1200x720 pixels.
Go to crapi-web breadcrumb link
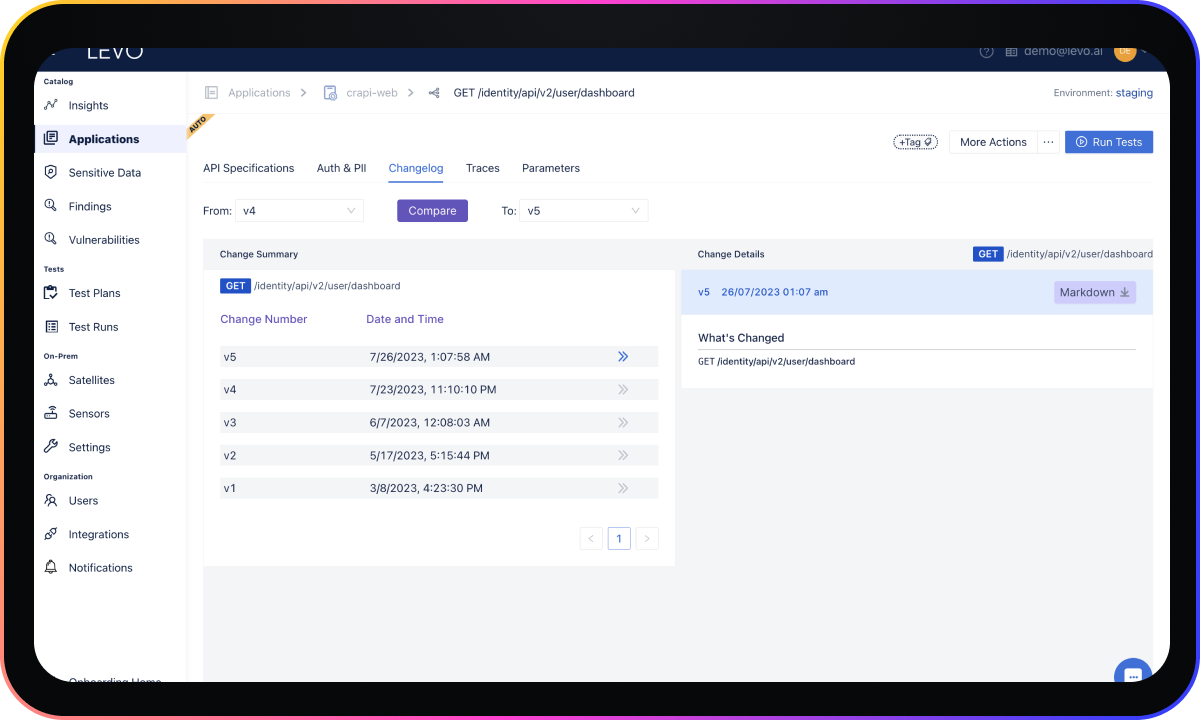tap(372, 93)
